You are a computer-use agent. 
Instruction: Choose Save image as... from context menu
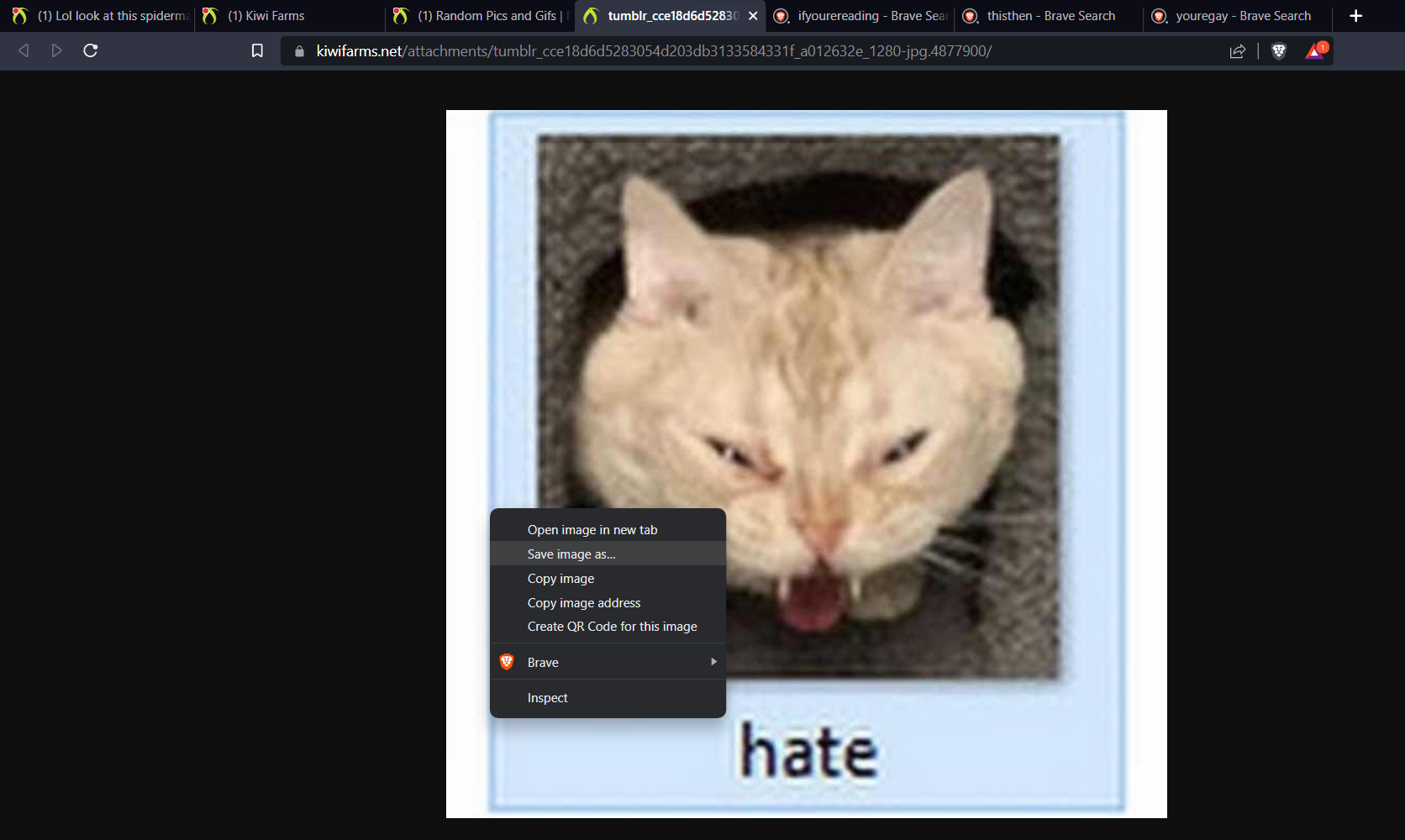tap(608, 554)
